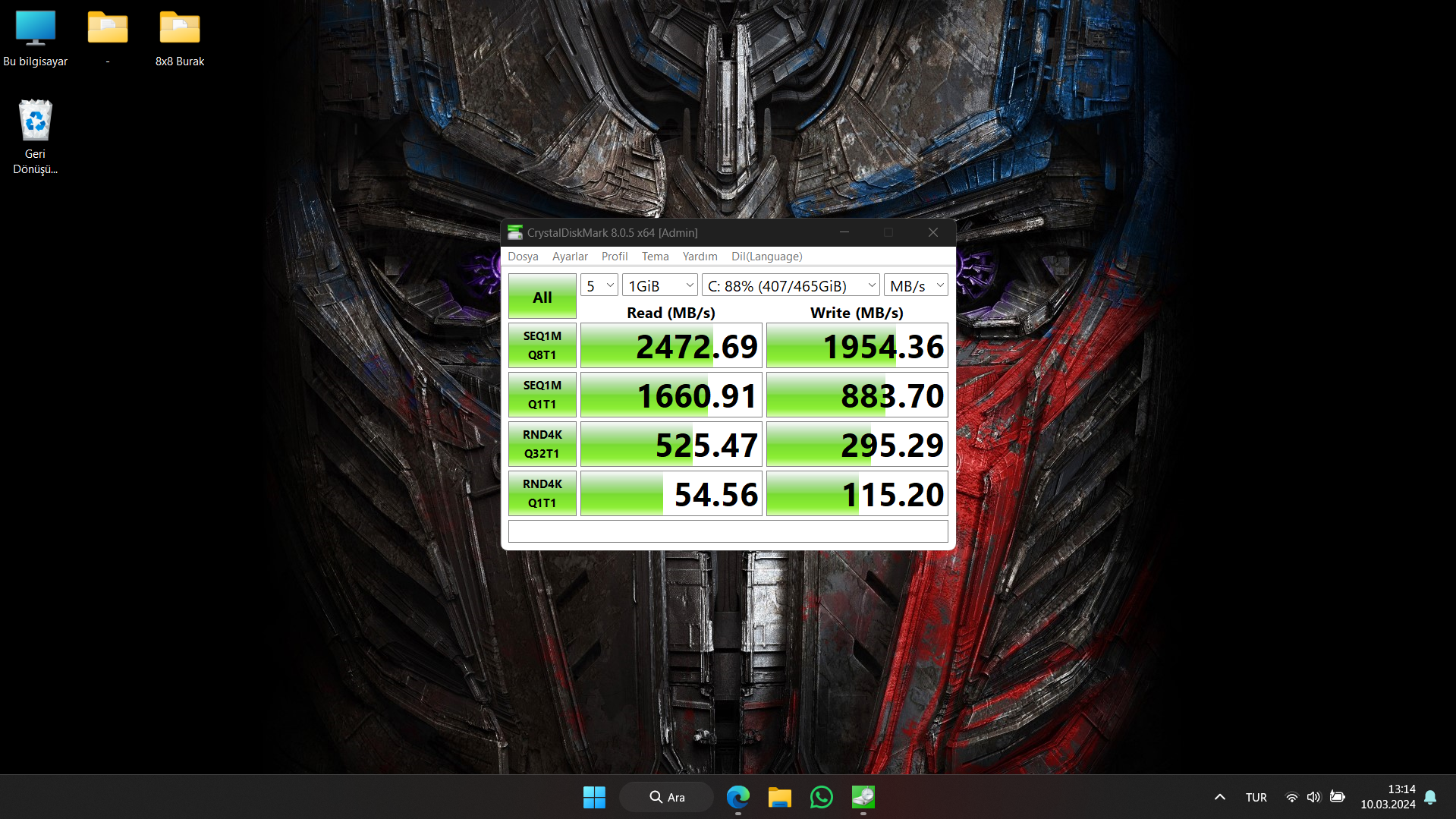Open the taskbar clock and date
This screenshot has width=1456, height=819.
(x=1388, y=797)
